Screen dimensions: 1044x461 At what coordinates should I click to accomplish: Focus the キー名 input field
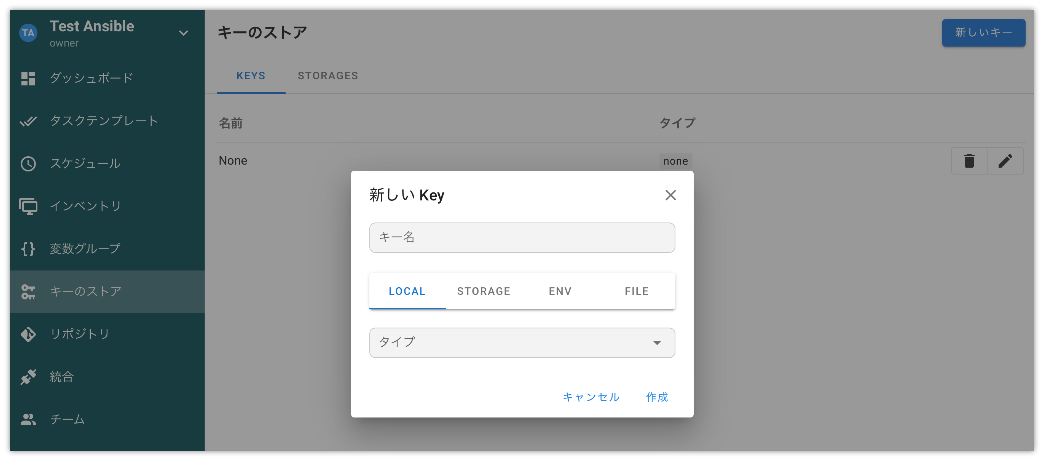click(522, 238)
